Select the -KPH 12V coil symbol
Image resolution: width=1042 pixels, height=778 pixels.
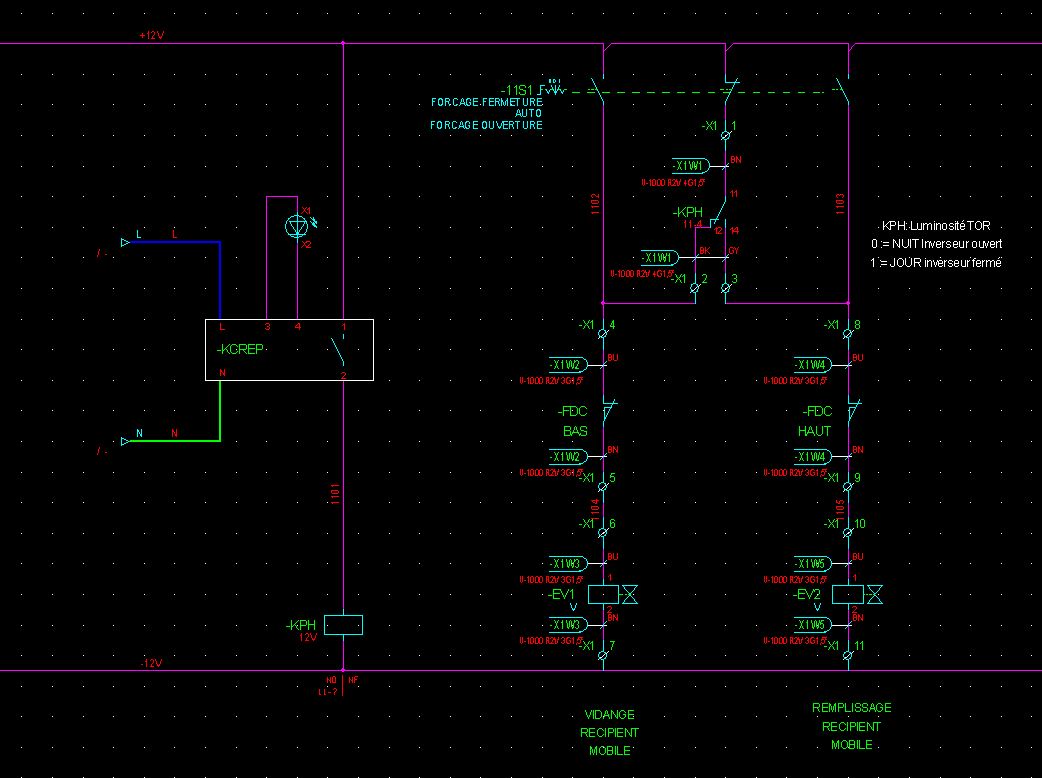(344, 625)
